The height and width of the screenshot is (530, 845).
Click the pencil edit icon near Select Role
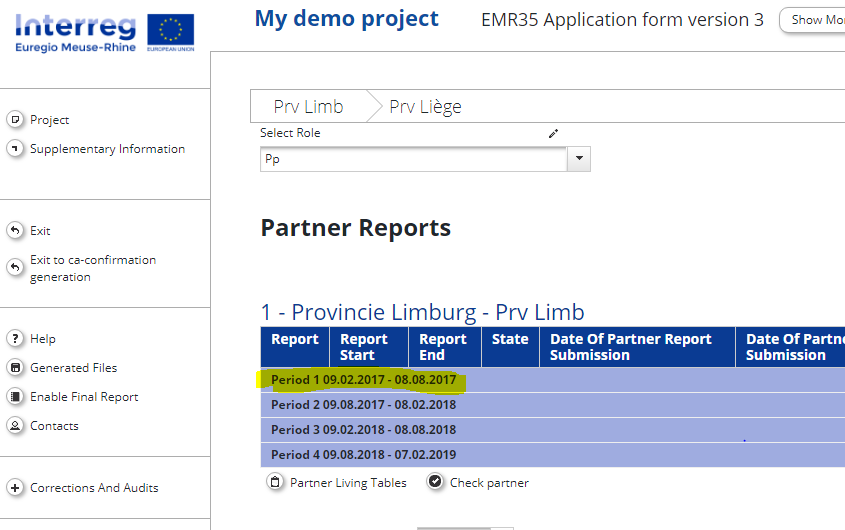(553, 134)
